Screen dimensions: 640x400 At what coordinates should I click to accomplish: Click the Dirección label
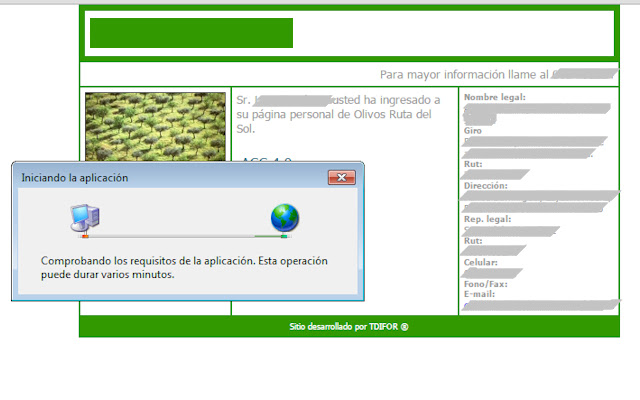(486, 186)
